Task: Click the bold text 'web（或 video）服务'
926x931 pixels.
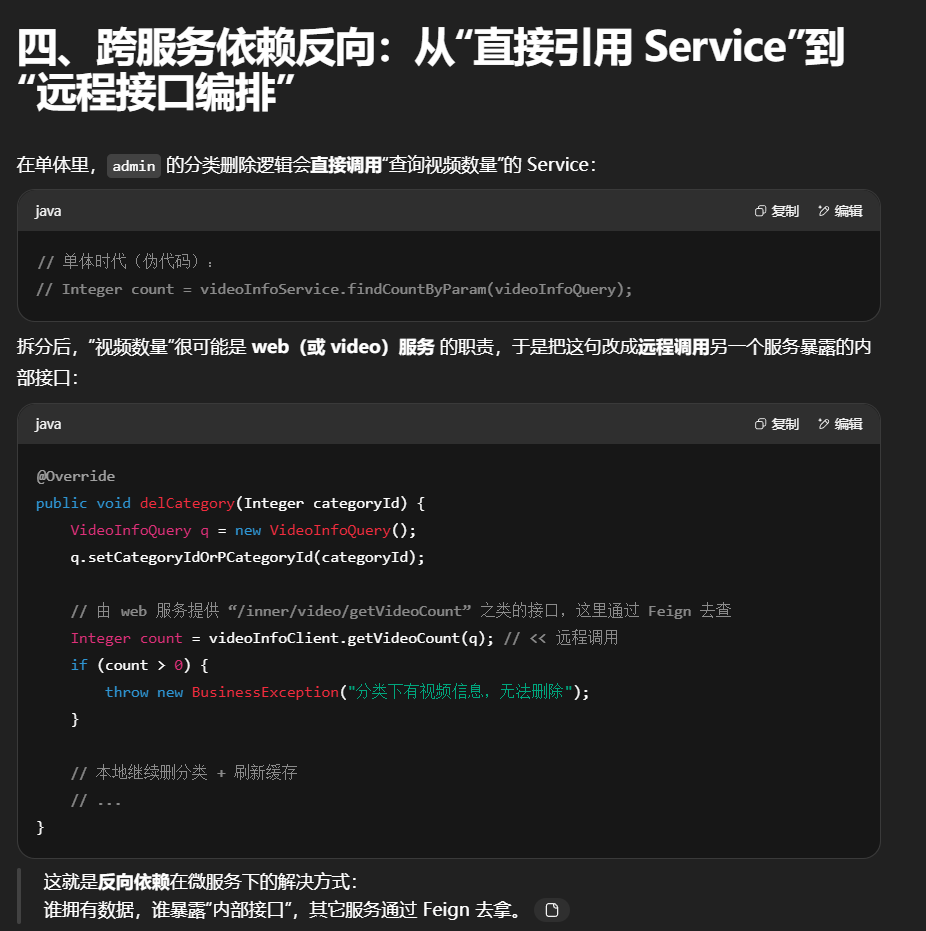Action: [x=343, y=347]
